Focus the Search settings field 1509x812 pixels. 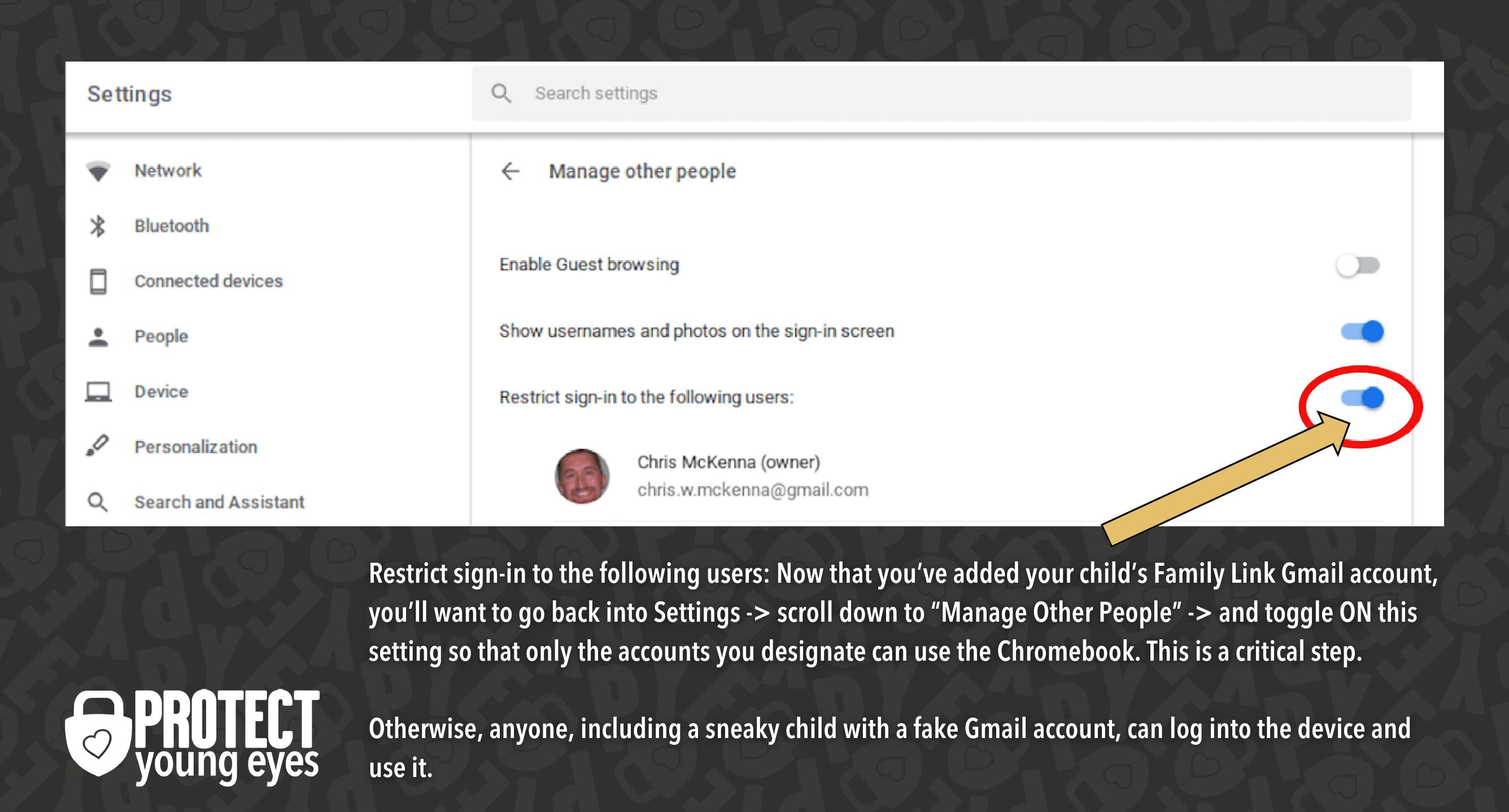[941, 94]
